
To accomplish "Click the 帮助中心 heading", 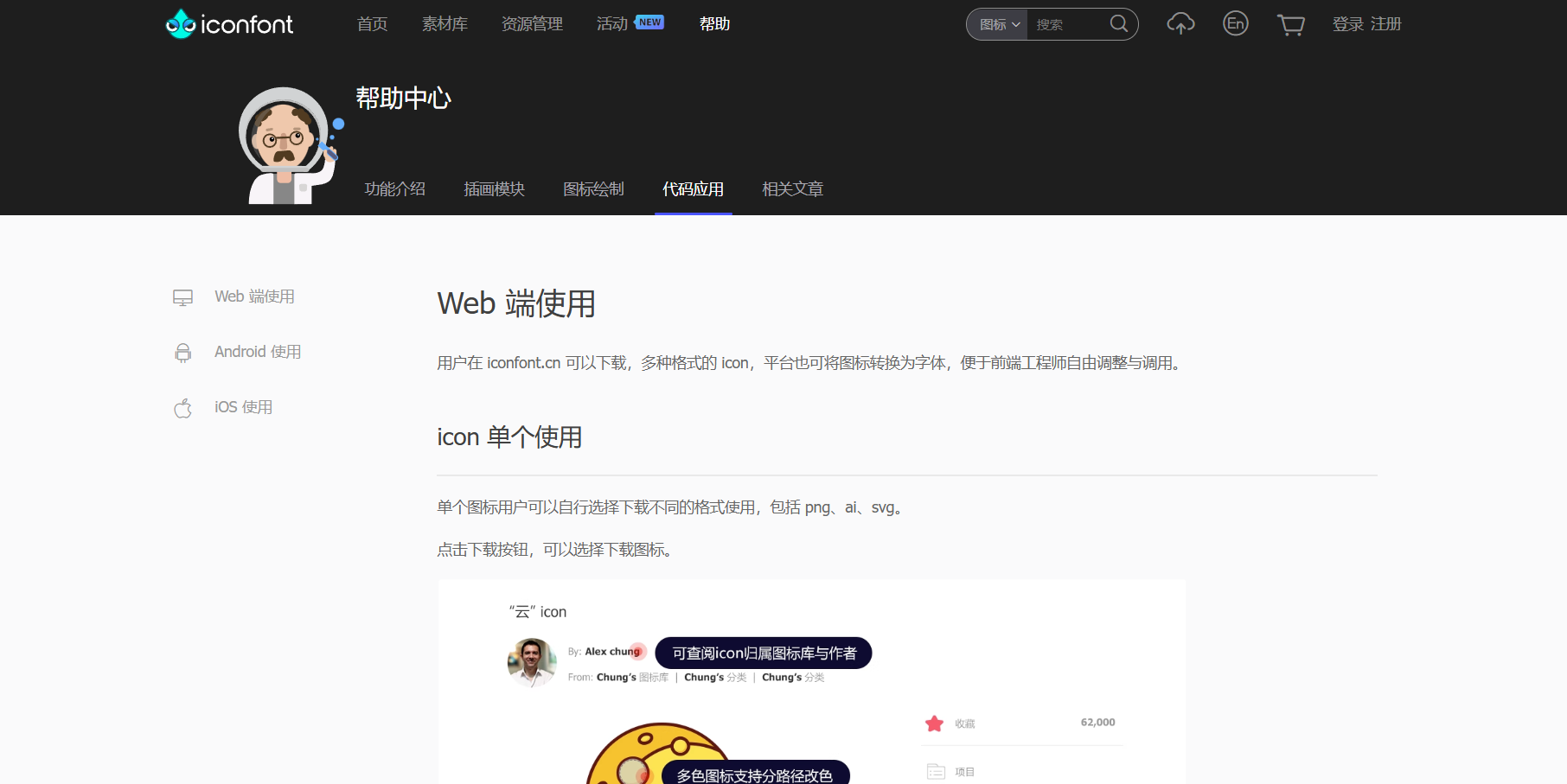I will pyautogui.click(x=403, y=99).
